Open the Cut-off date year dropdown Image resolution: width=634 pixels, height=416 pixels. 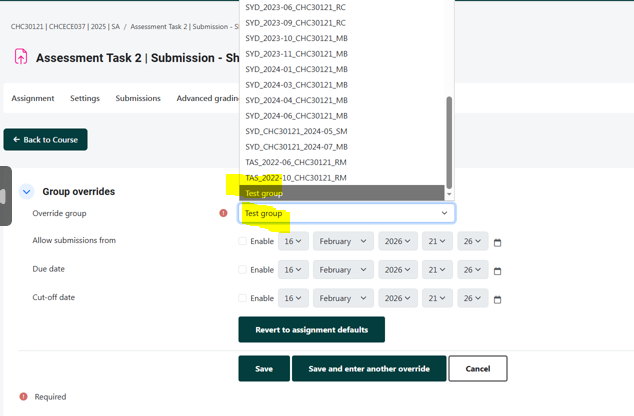(x=397, y=298)
